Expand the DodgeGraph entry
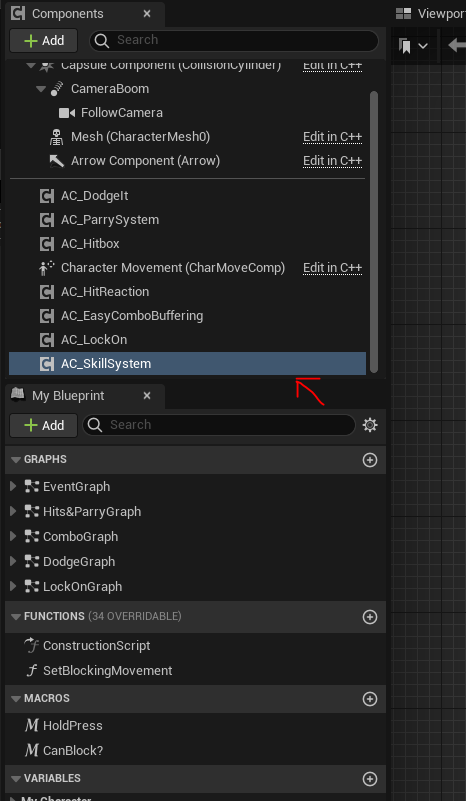Image resolution: width=466 pixels, height=801 pixels. (14, 561)
